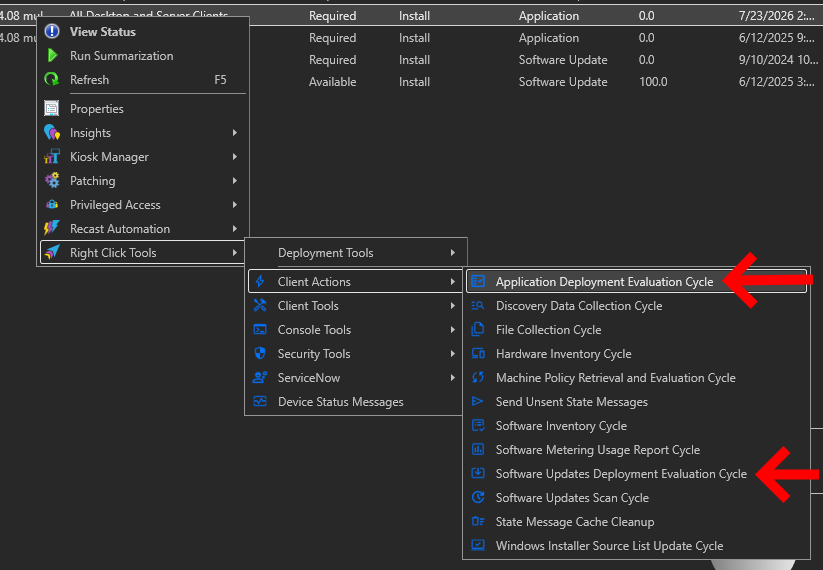823x570 pixels.
Task: Click the Recast Automation lightning icon
Action: point(52,228)
